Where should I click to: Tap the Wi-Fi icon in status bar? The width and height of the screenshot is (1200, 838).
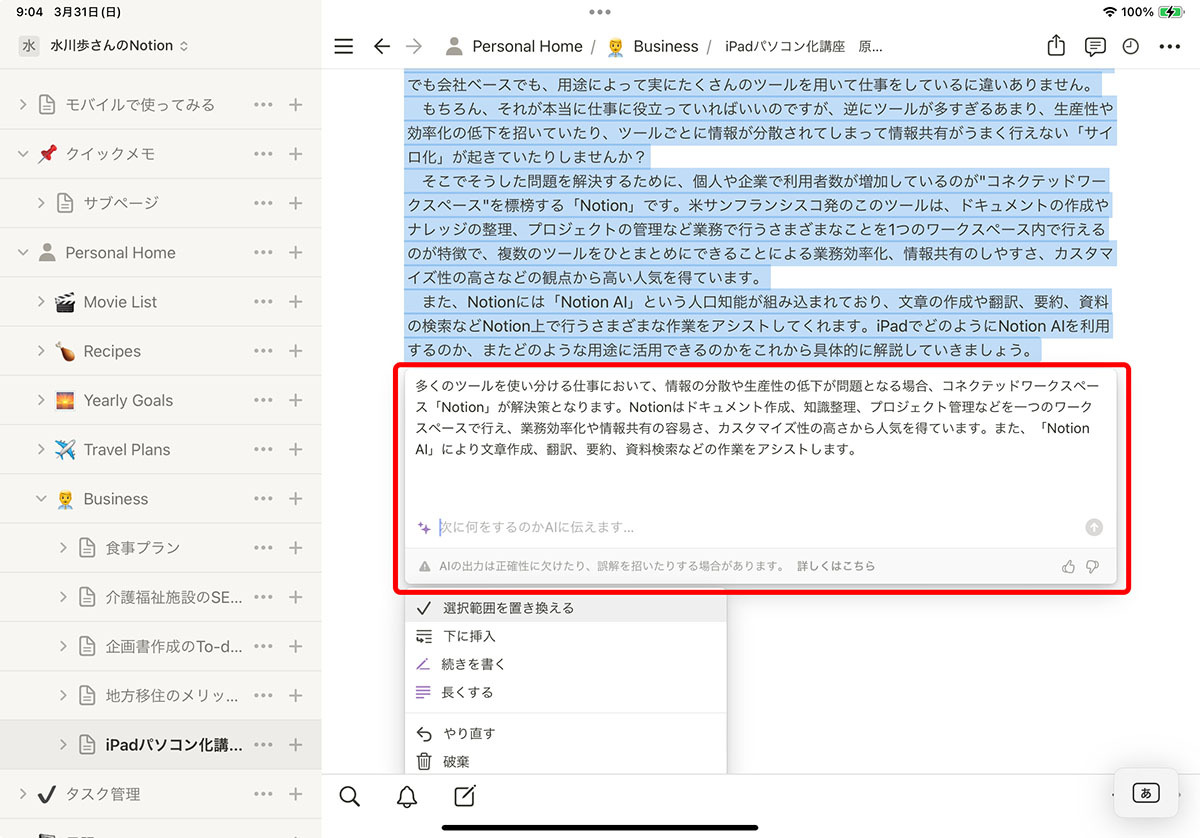[1109, 12]
